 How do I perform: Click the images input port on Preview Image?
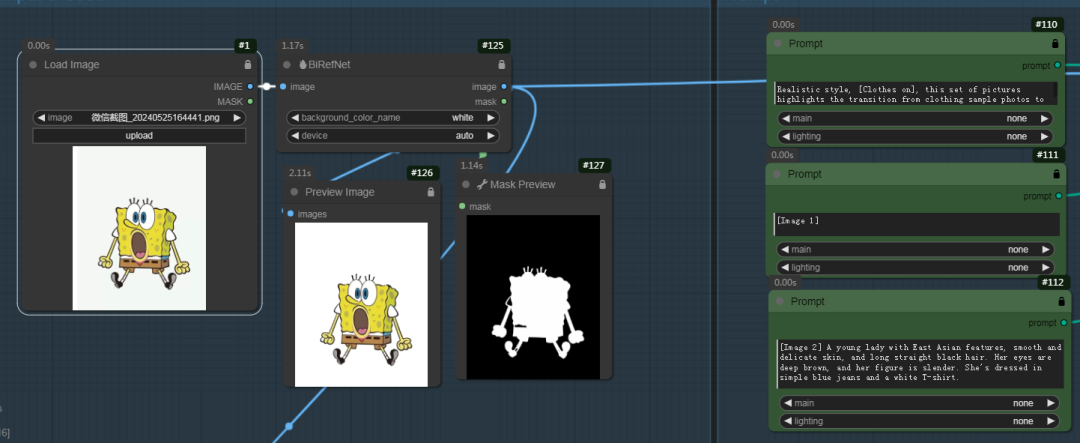pyautogui.click(x=291, y=214)
